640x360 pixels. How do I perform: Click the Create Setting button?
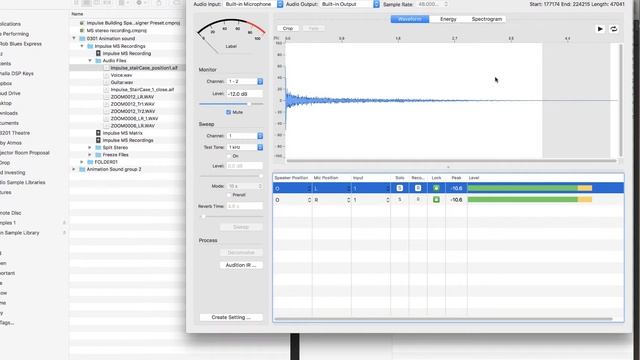click(231, 317)
